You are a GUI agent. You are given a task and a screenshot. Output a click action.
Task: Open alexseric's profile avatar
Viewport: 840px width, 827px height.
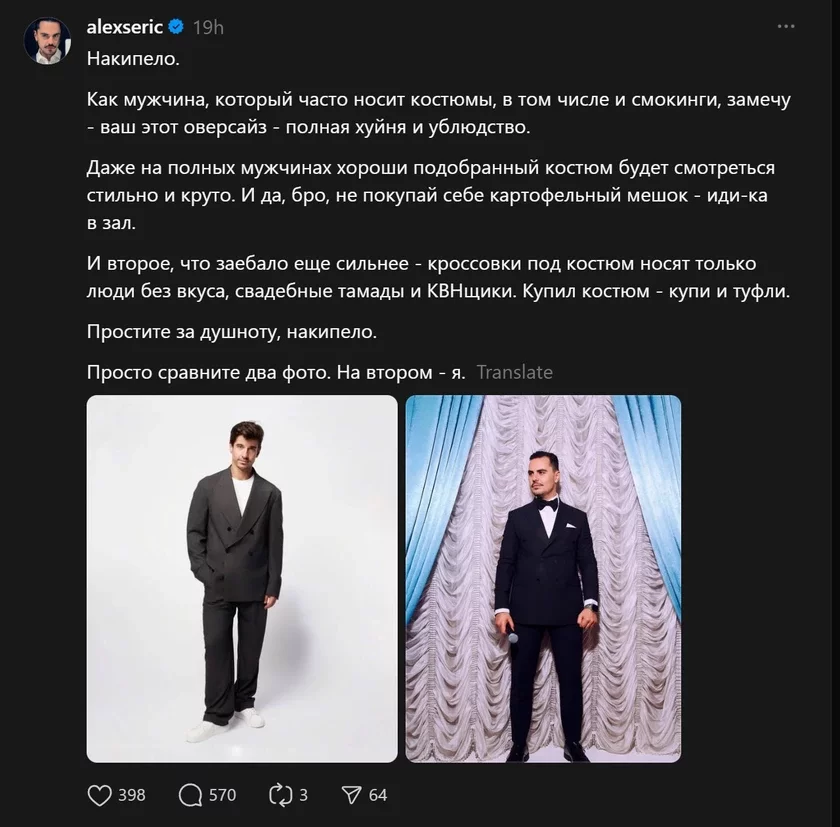47,41
